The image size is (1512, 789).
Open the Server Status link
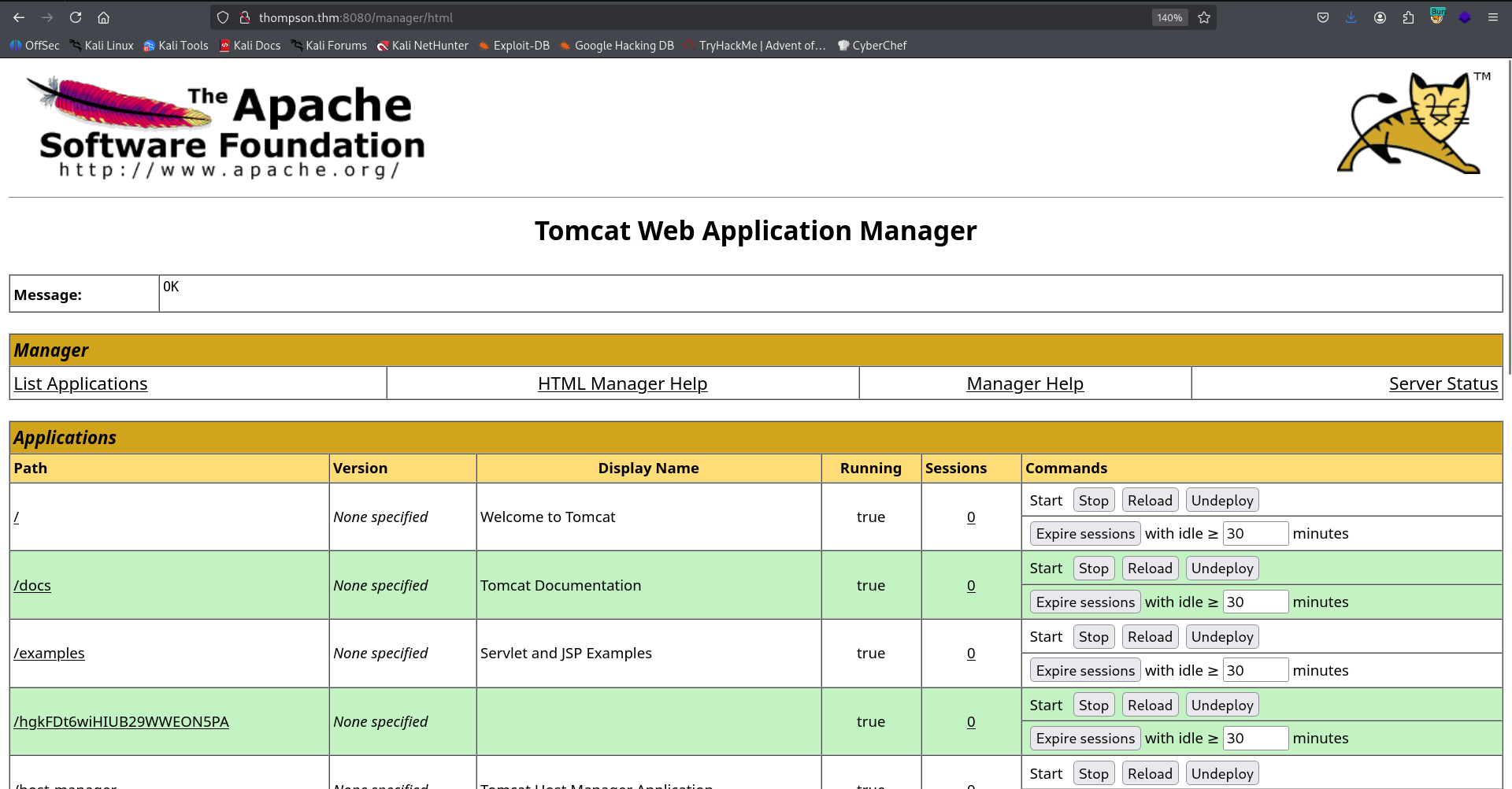1443,383
